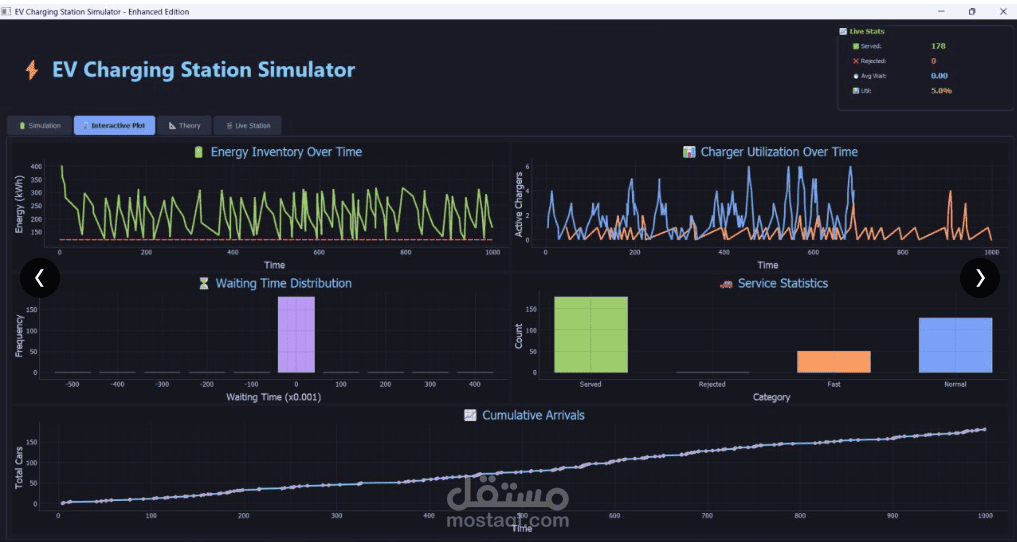Go to the next slide arrow

click(x=979, y=278)
